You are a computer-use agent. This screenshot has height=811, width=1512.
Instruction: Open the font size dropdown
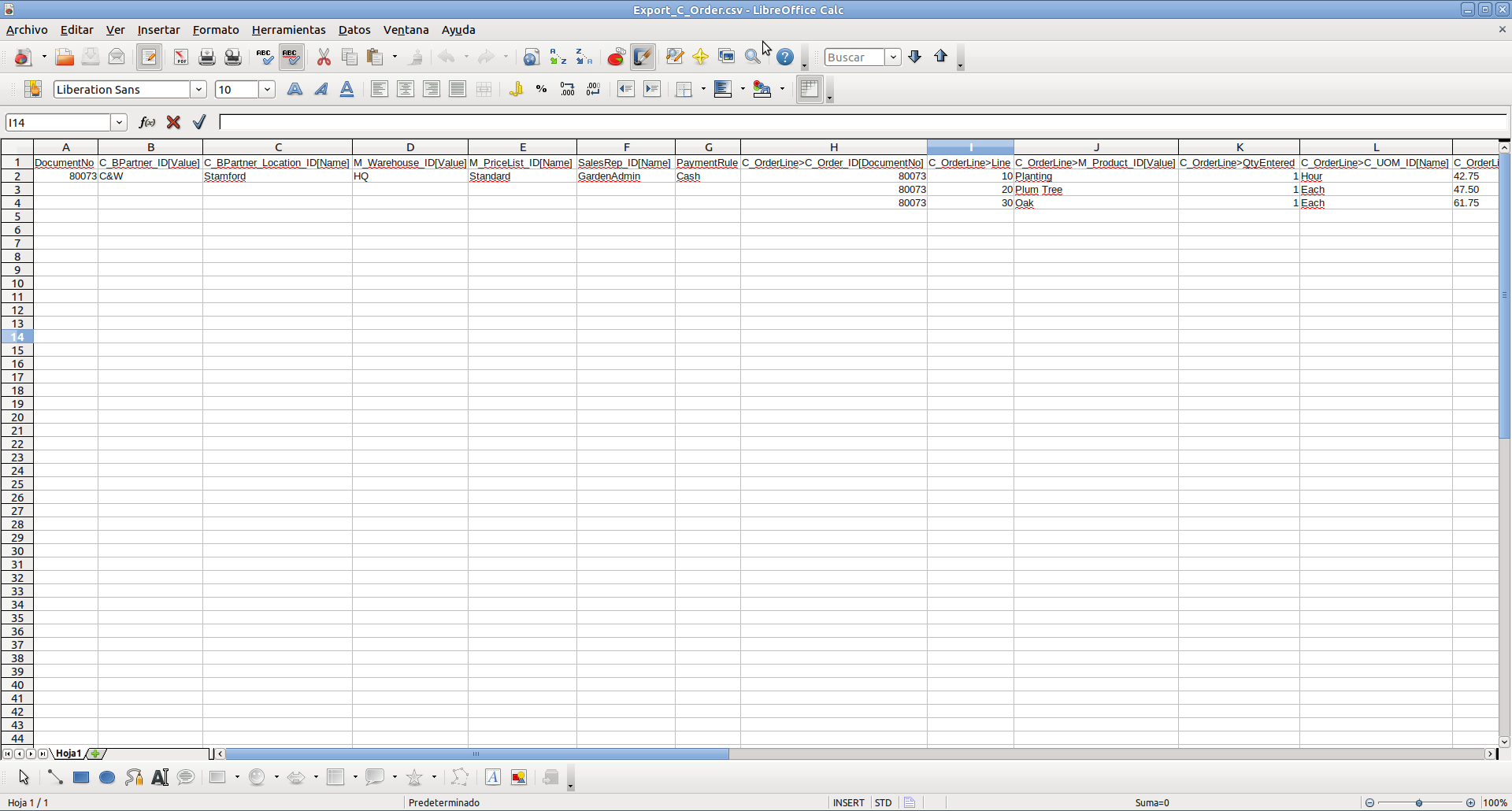tap(267, 90)
